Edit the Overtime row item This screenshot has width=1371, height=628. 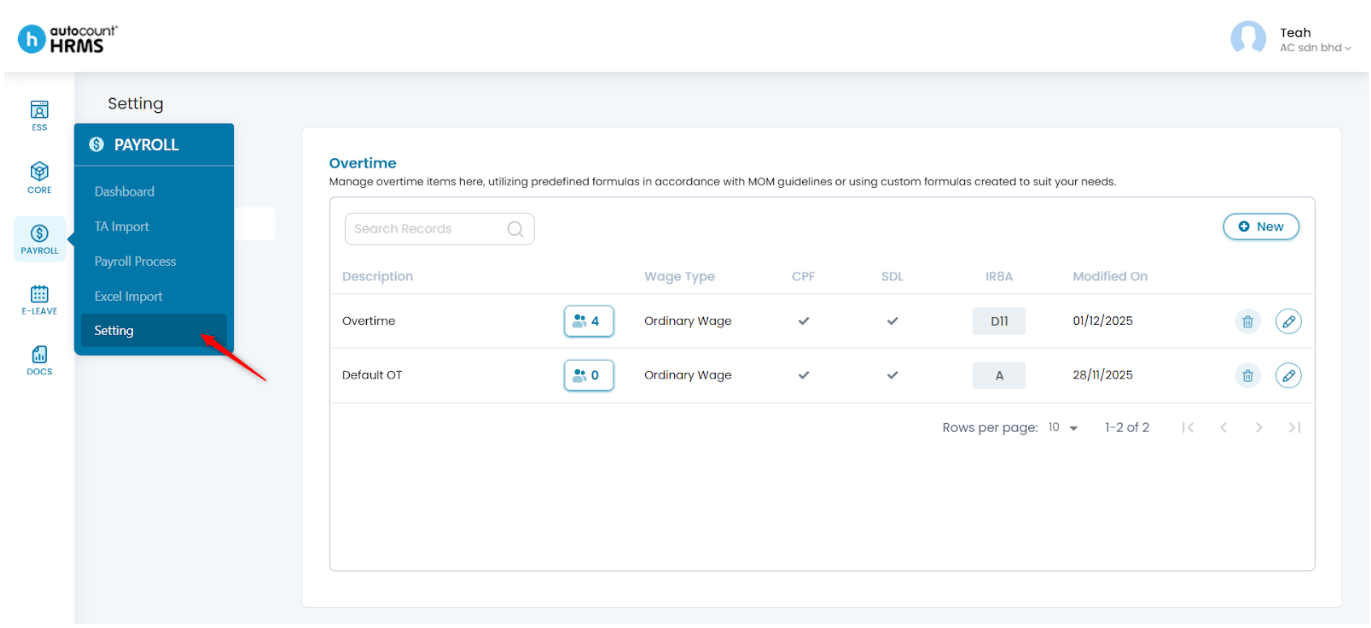click(x=1289, y=321)
